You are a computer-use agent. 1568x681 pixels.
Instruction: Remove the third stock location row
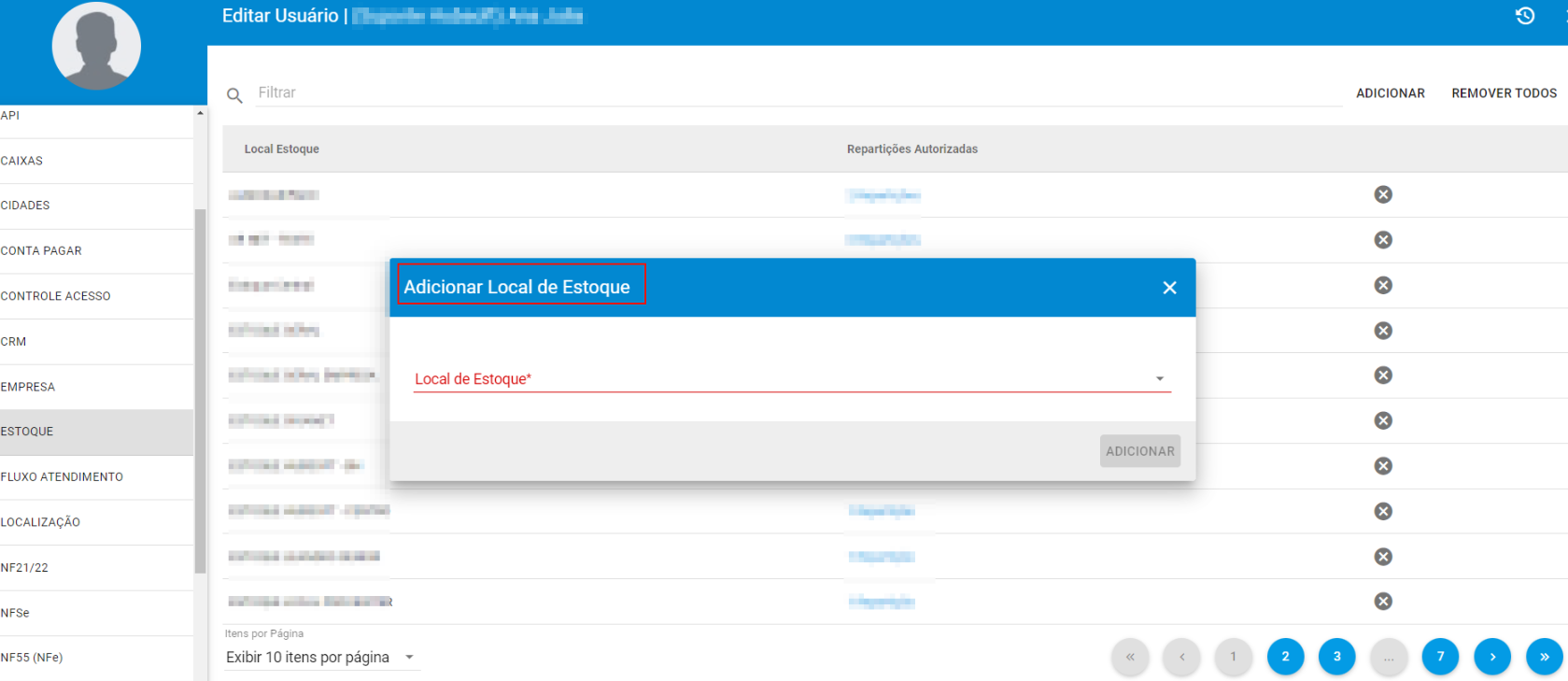click(x=1383, y=285)
